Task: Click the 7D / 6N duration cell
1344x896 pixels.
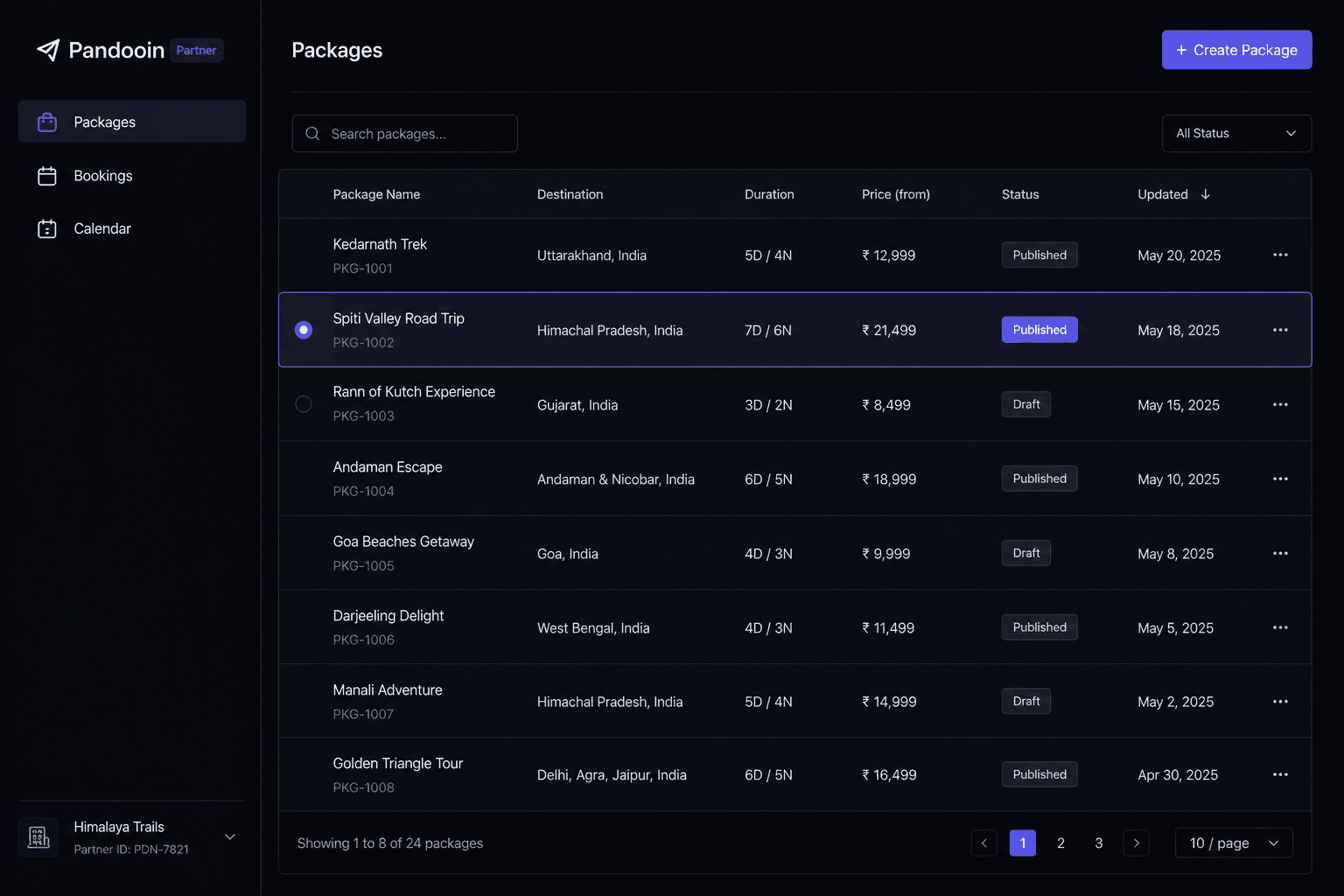Action: [x=768, y=331]
